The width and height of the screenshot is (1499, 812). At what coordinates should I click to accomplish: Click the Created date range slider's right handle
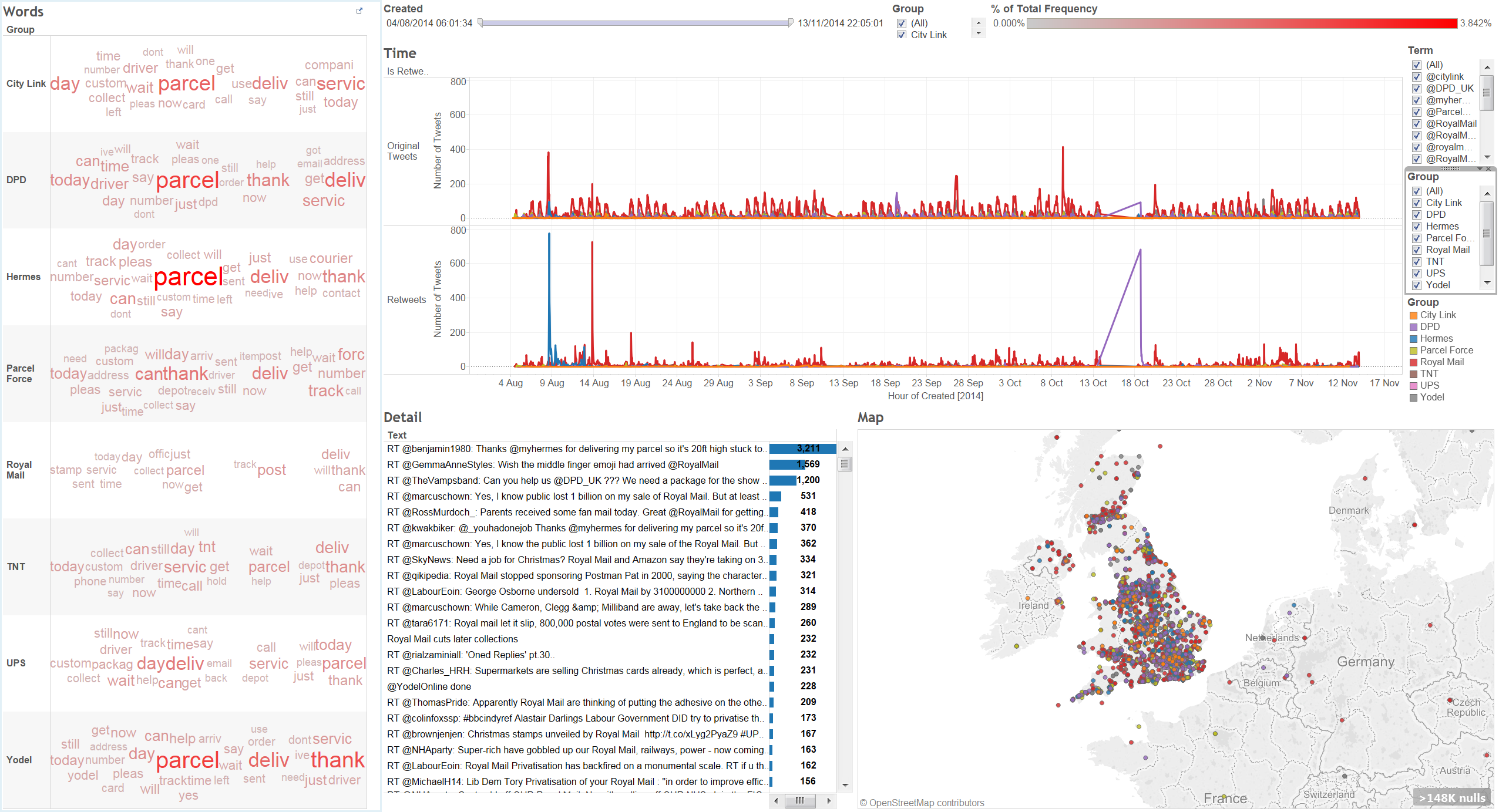click(x=790, y=23)
